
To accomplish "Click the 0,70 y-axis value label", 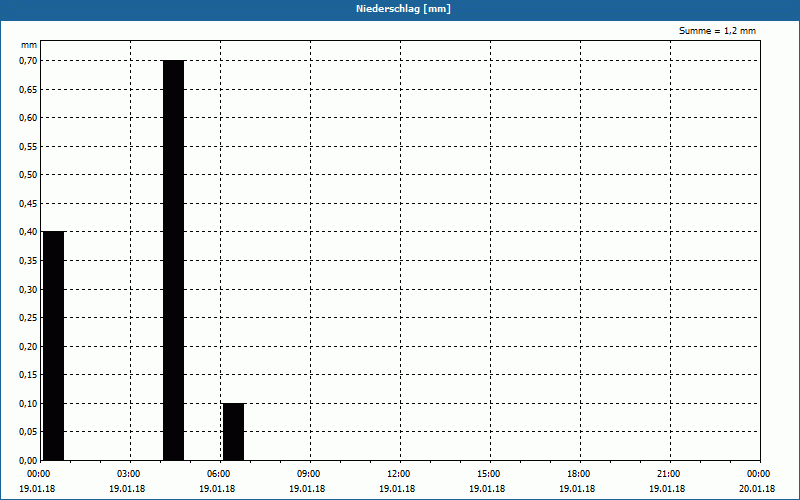I will click(x=28, y=61).
